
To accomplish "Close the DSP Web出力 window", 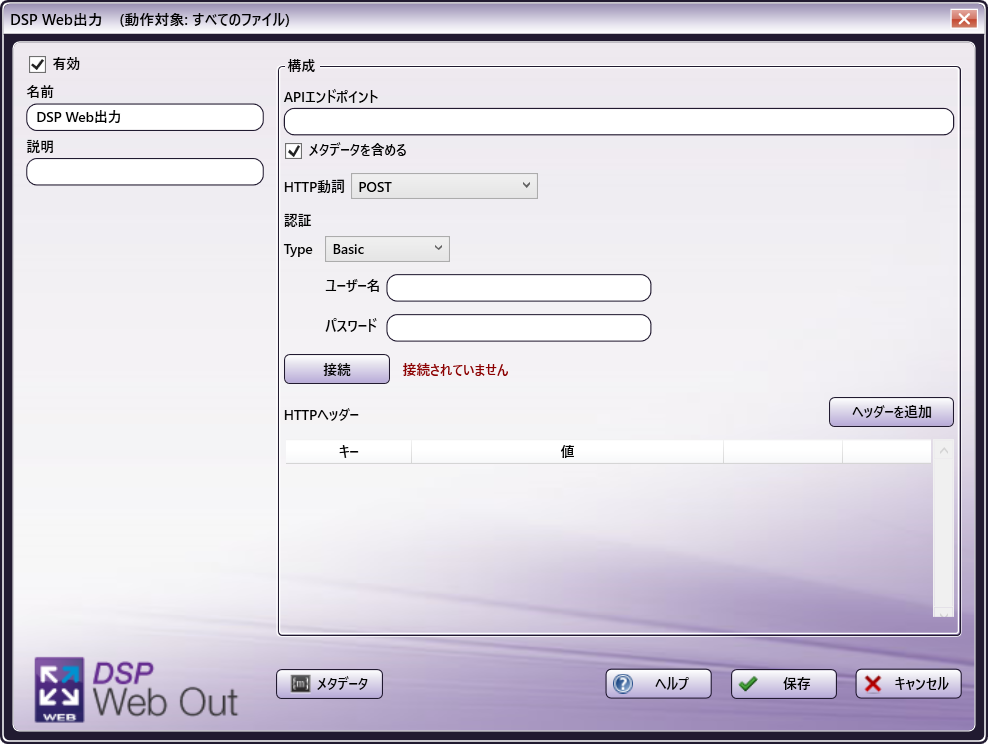I will click(964, 19).
